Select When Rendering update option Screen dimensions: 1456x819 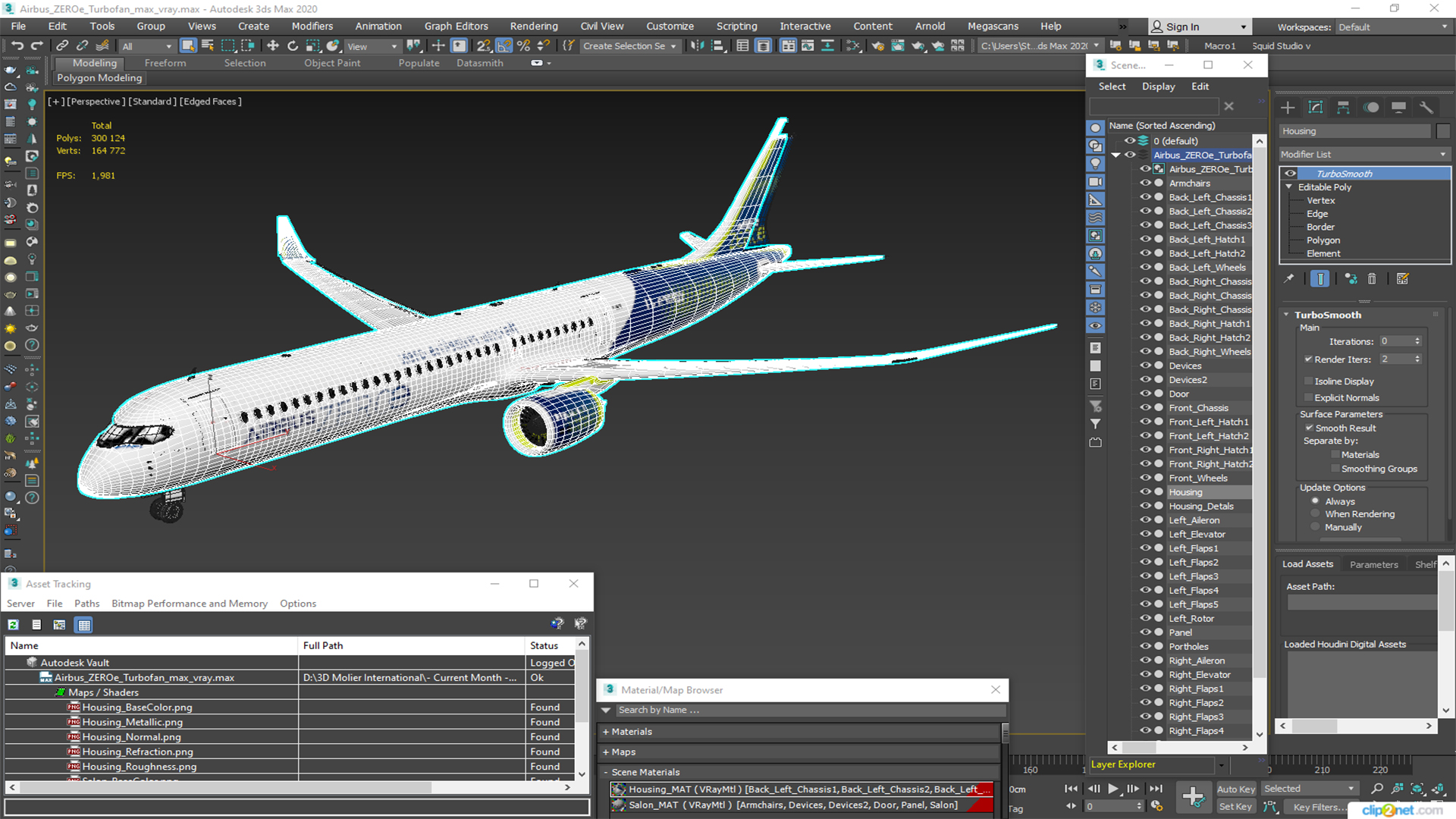click(1316, 514)
